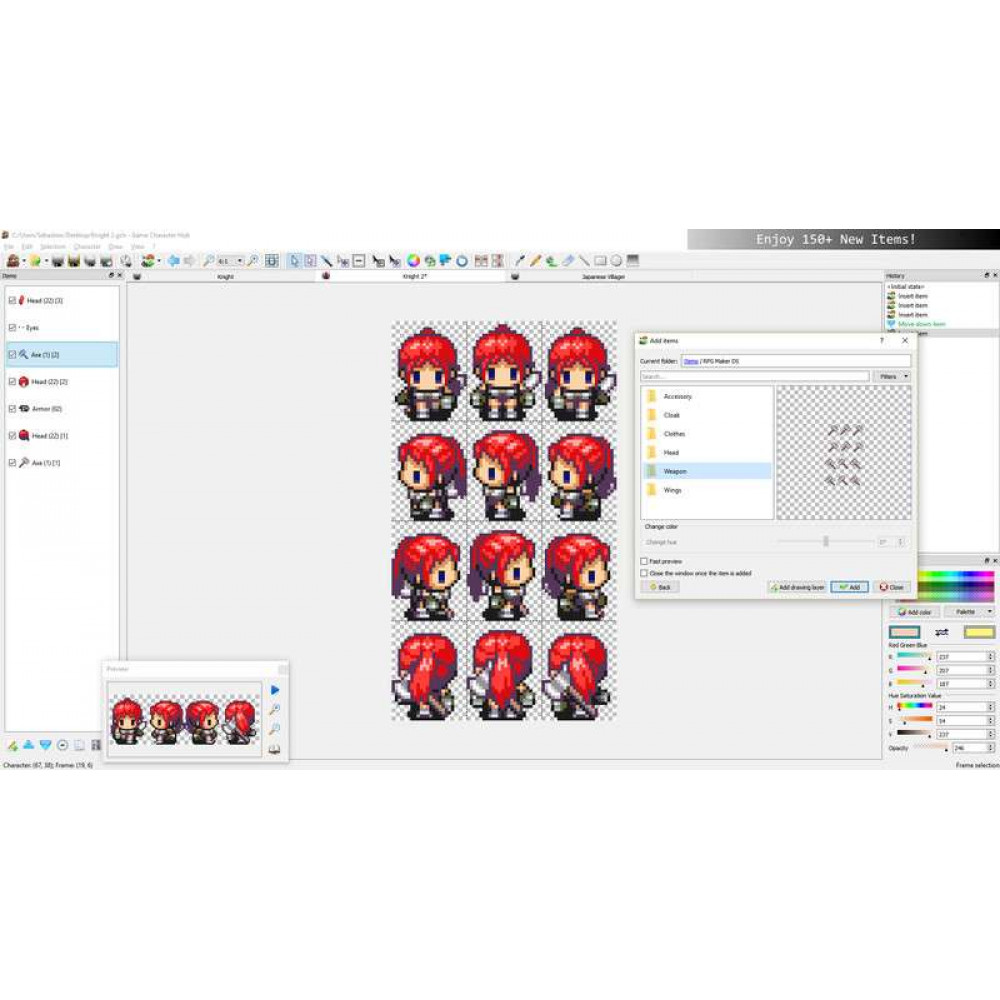Select the arrow selection tool

(x=294, y=261)
